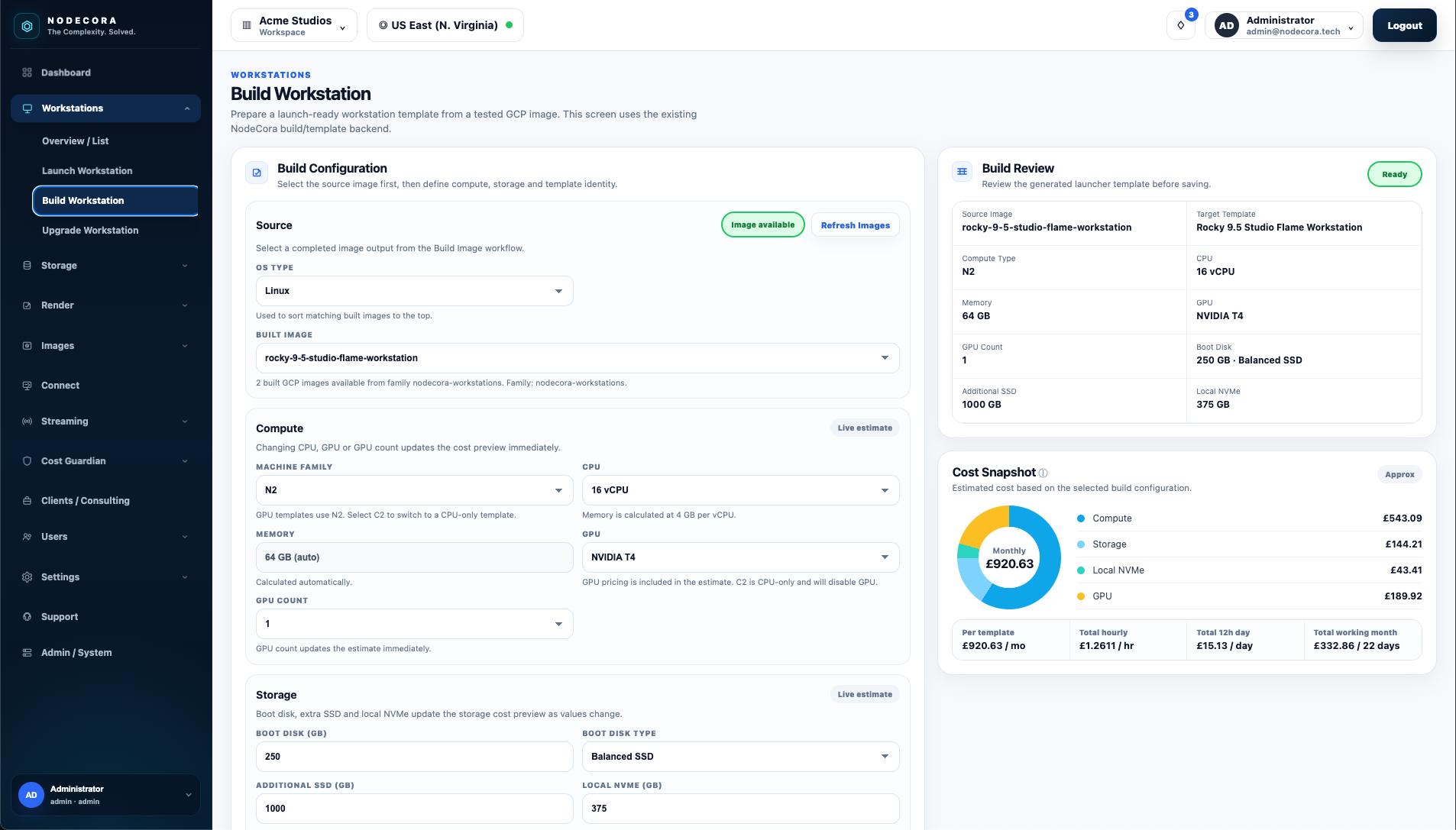Open notifications bell with badge 3
Screen dimensions: 1456x830
1181,25
